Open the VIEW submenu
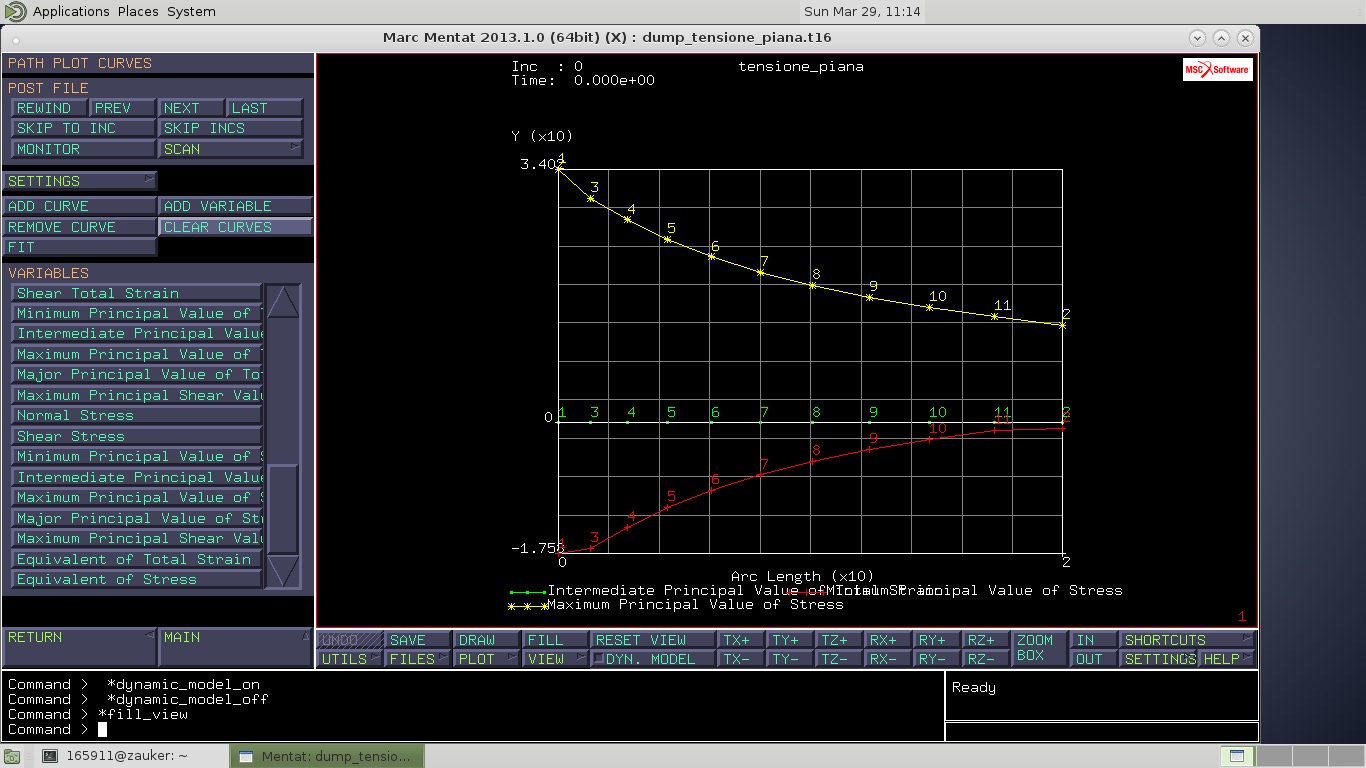 (556, 659)
